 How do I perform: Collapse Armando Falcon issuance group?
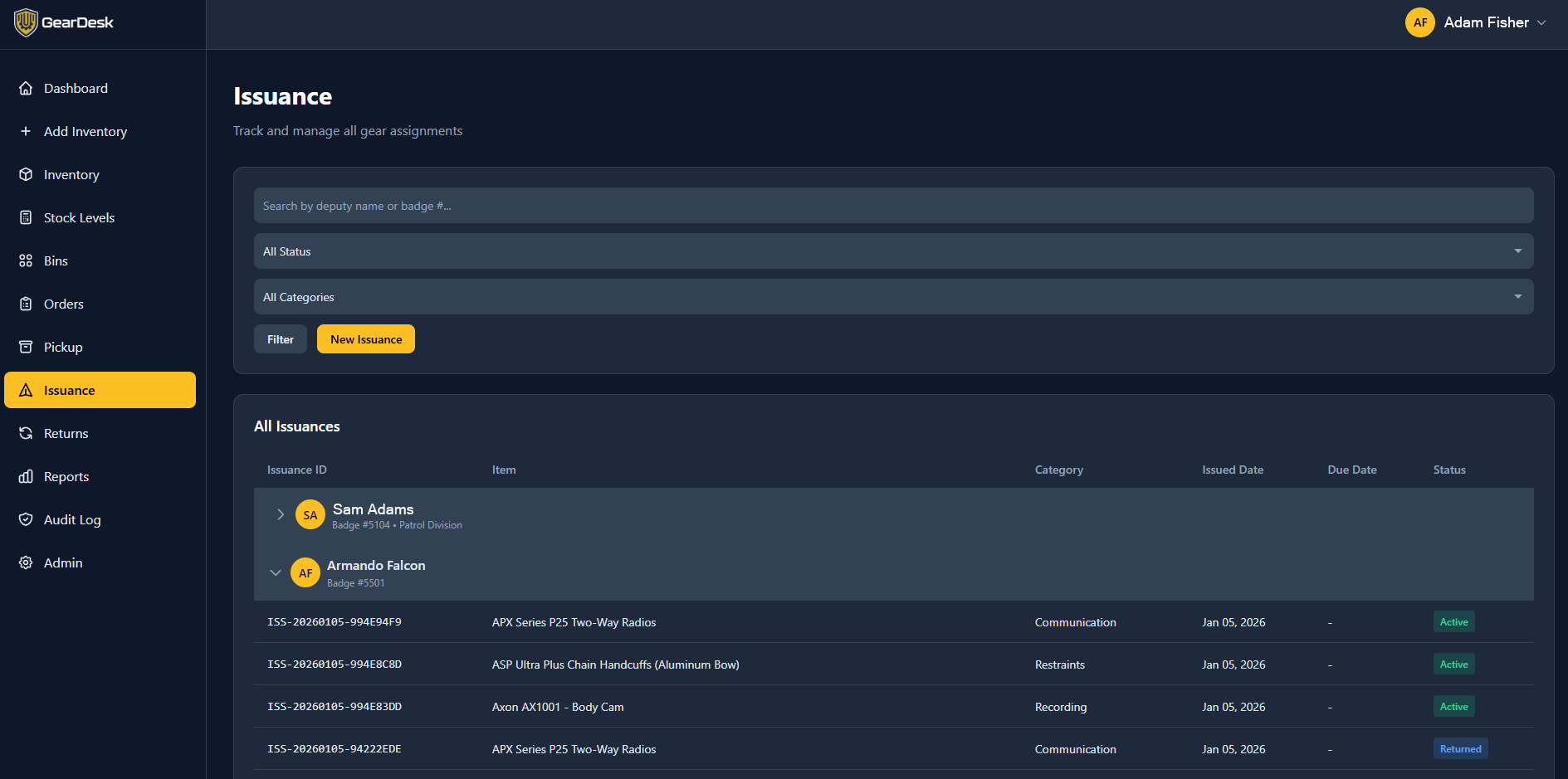coord(276,572)
